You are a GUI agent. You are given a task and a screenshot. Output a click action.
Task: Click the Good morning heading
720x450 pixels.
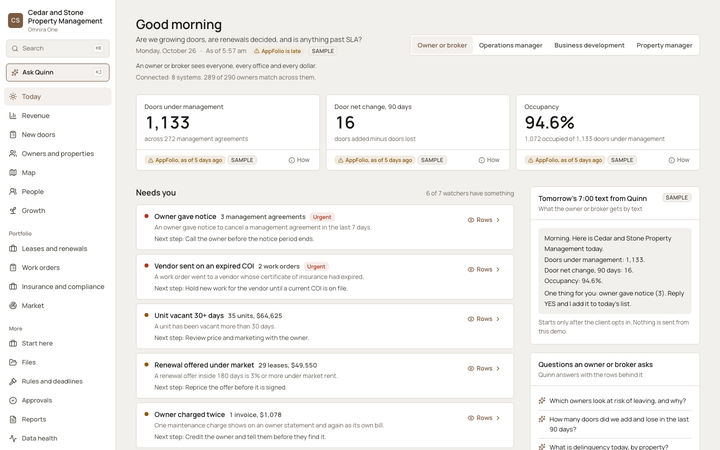tap(179, 24)
